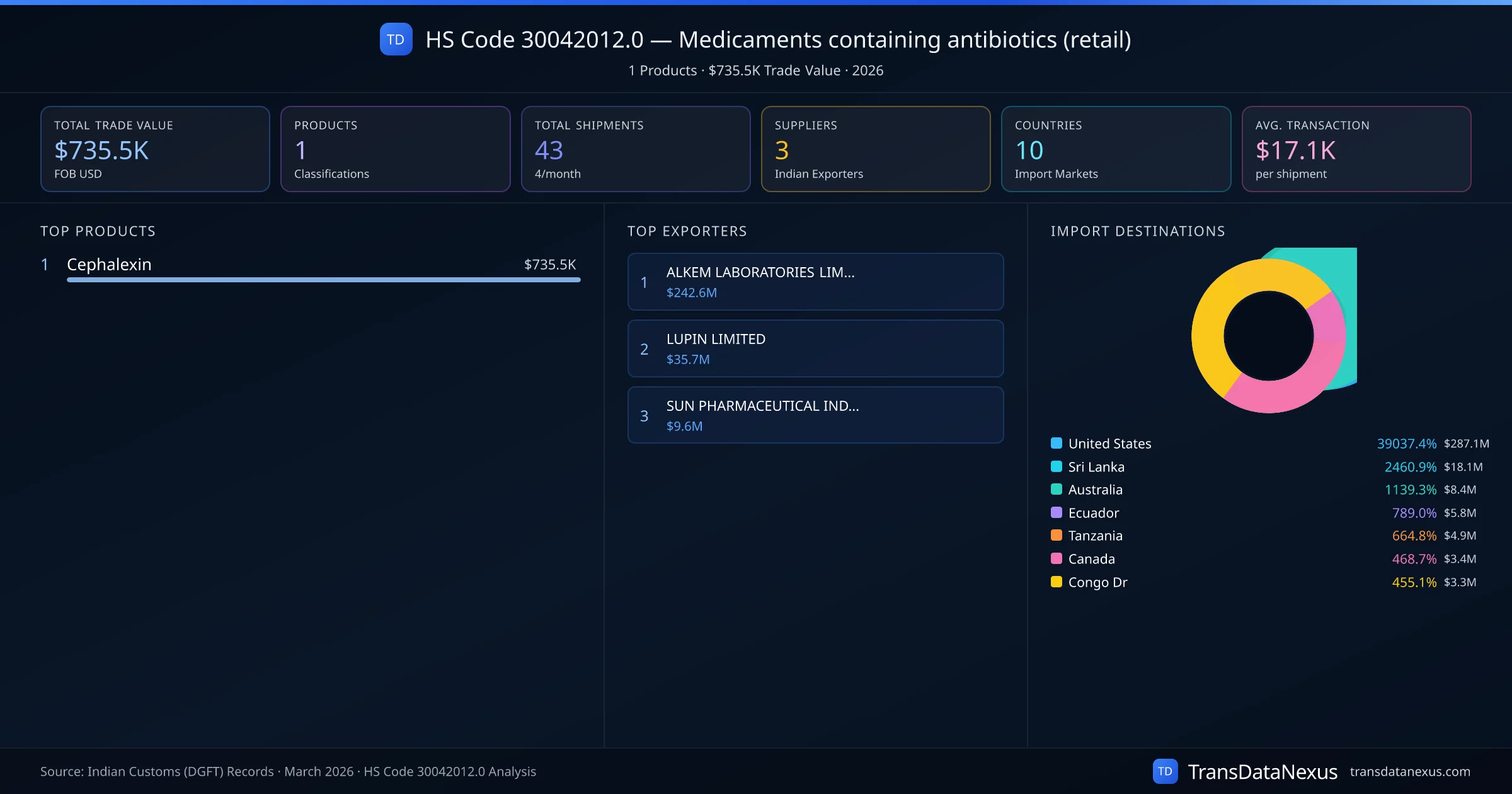The height and width of the screenshot is (794, 1512).
Task: Click the Sri Lanka legend color square
Action: coord(1057,466)
